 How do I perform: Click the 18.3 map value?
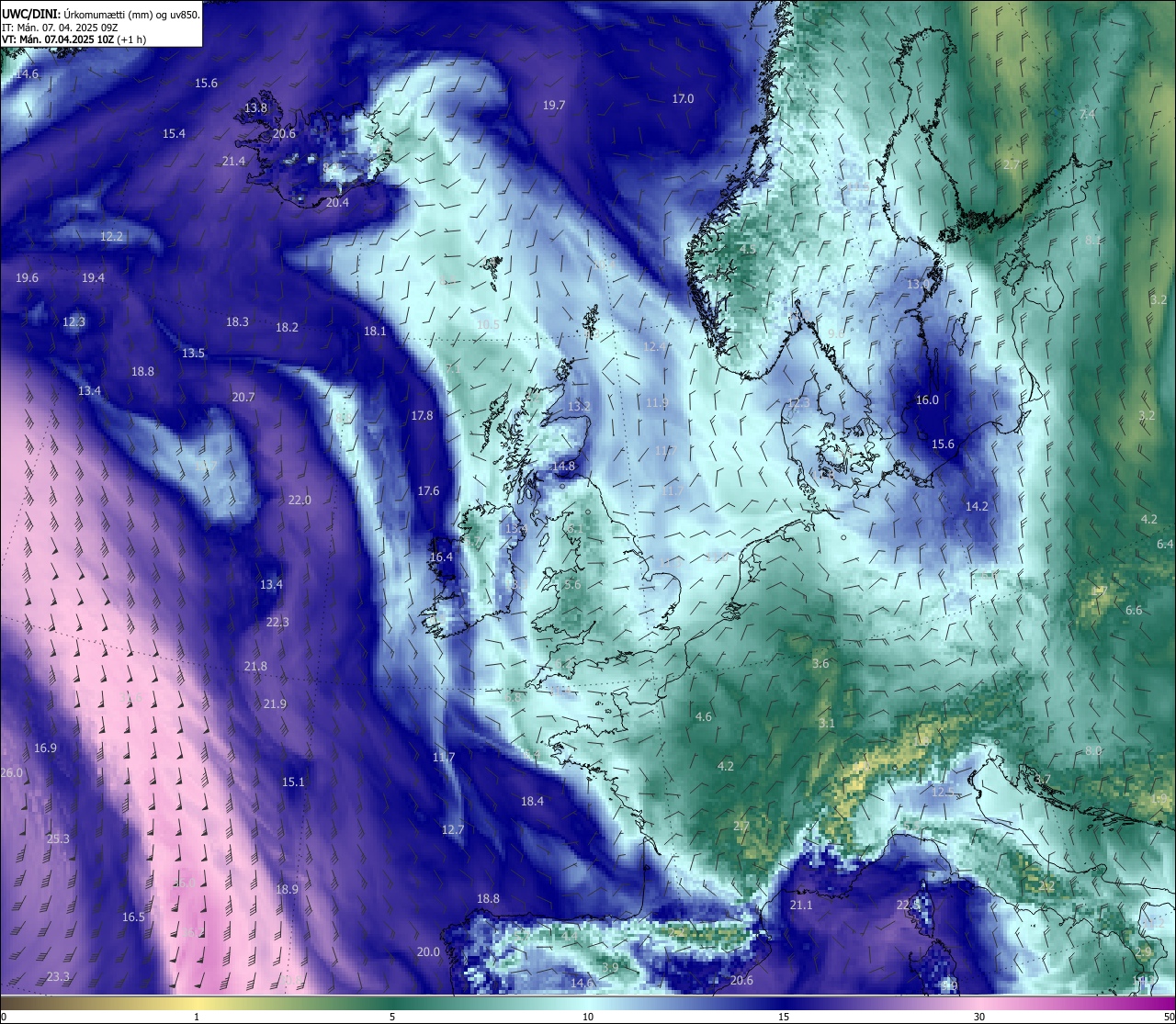click(x=237, y=322)
